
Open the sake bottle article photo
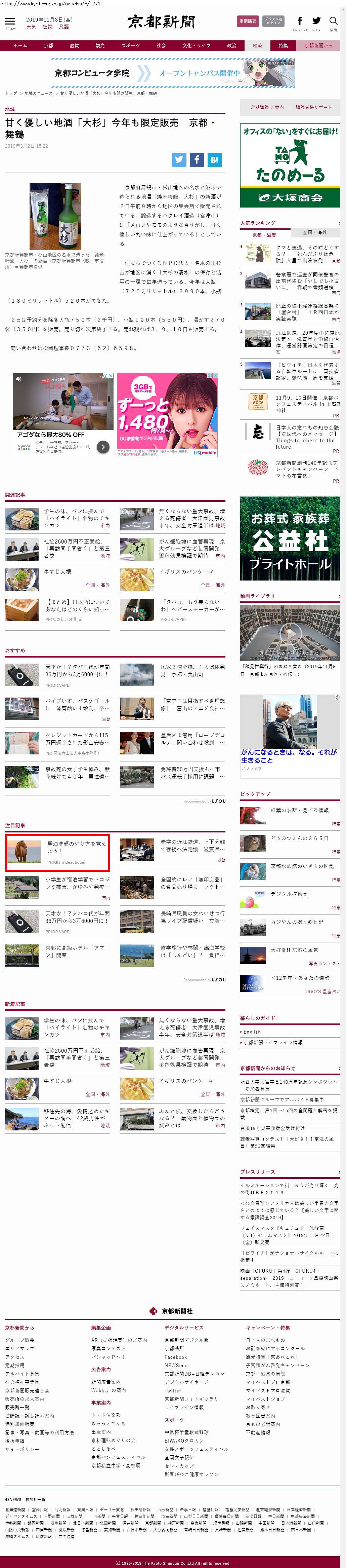point(55,217)
